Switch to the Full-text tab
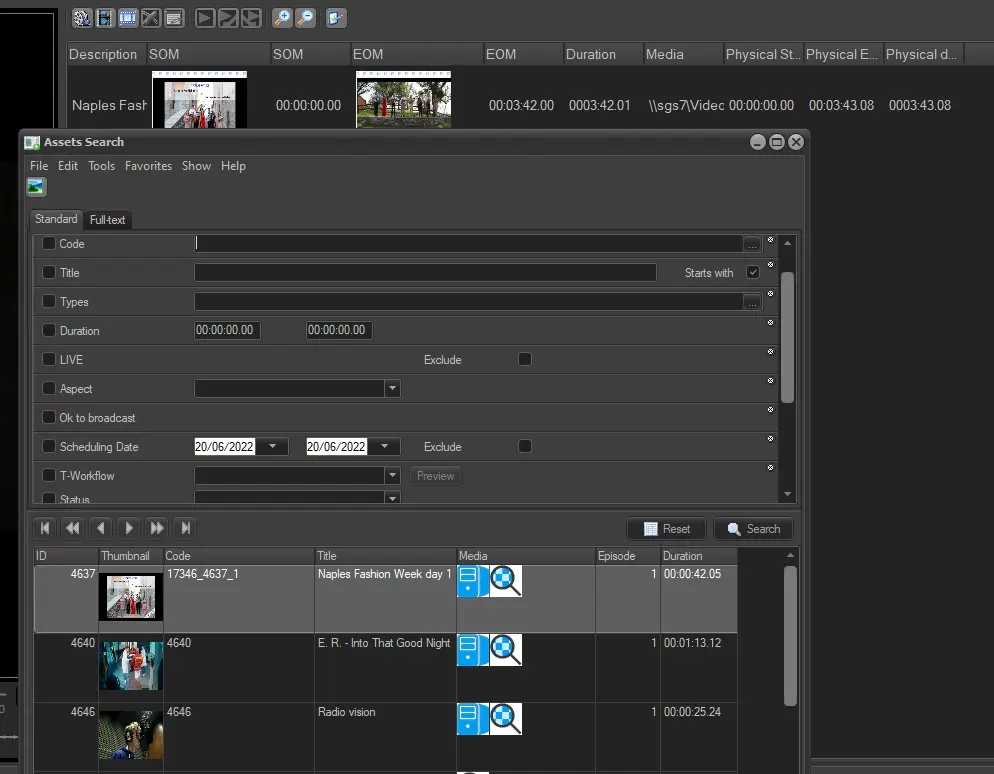Viewport: 994px width, 774px height. (108, 220)
